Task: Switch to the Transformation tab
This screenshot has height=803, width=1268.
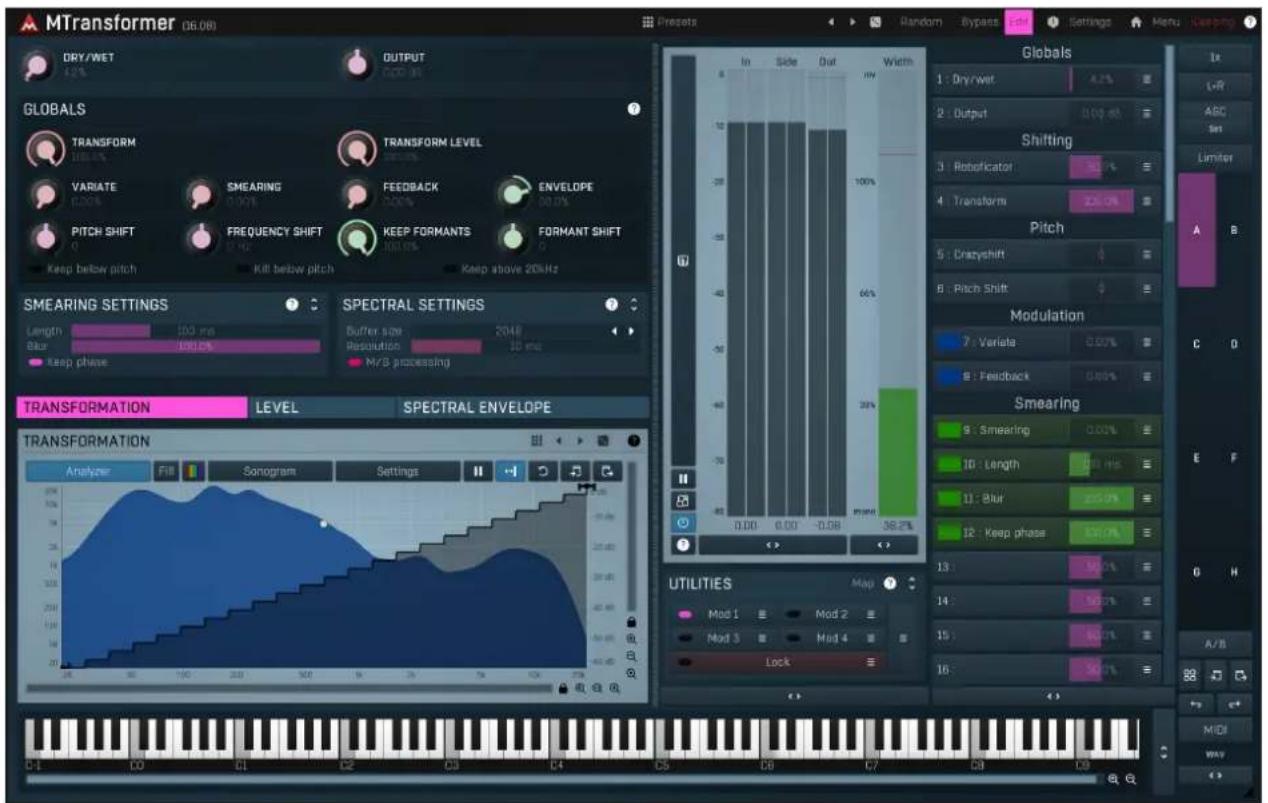Action: 132,407
